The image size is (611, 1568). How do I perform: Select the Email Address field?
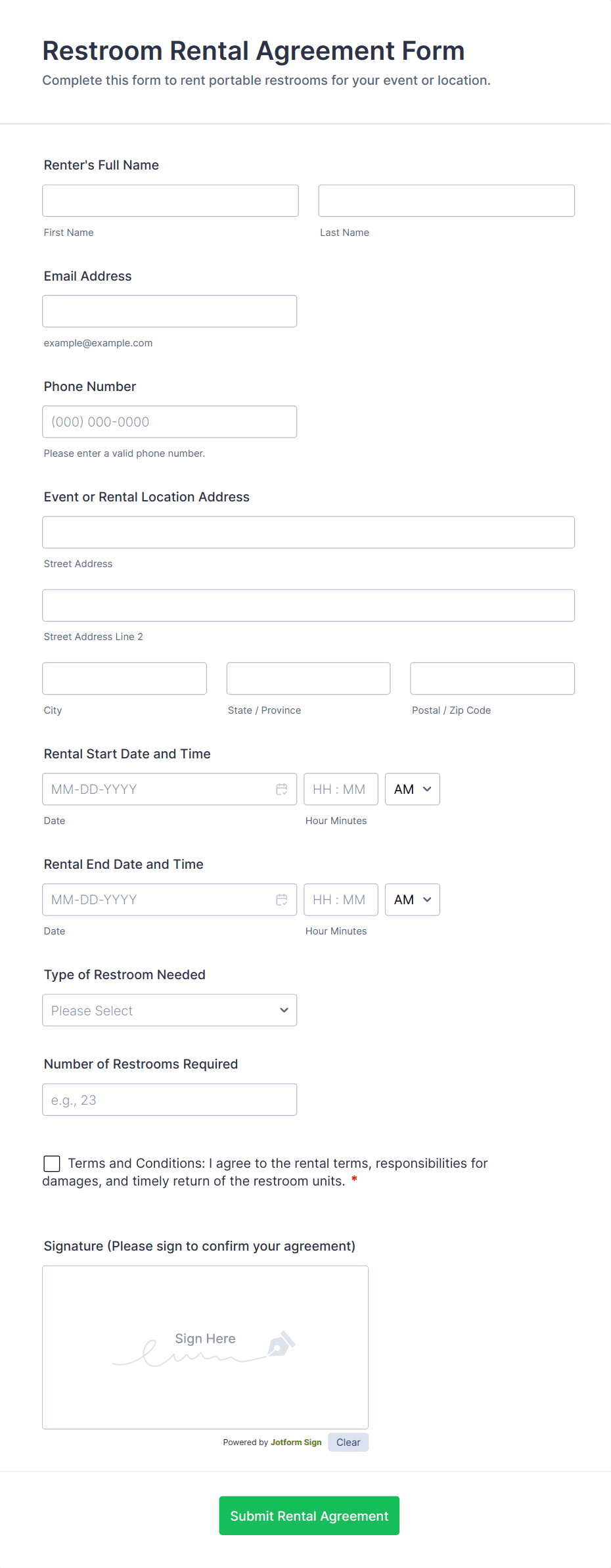click(170, 311)
